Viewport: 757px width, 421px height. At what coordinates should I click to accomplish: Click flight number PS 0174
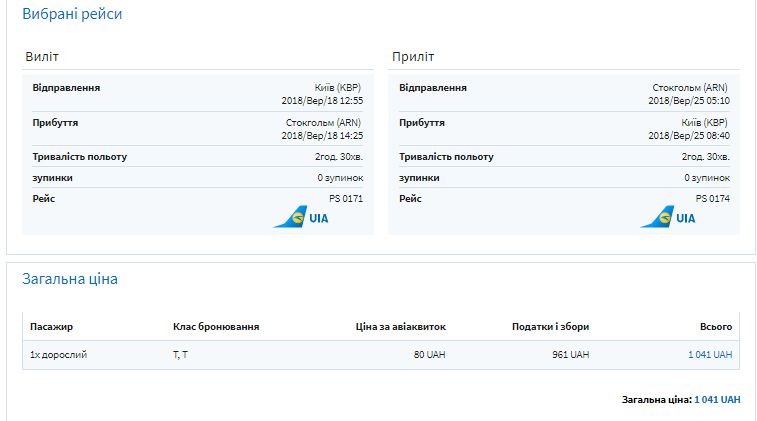(713, 199)
